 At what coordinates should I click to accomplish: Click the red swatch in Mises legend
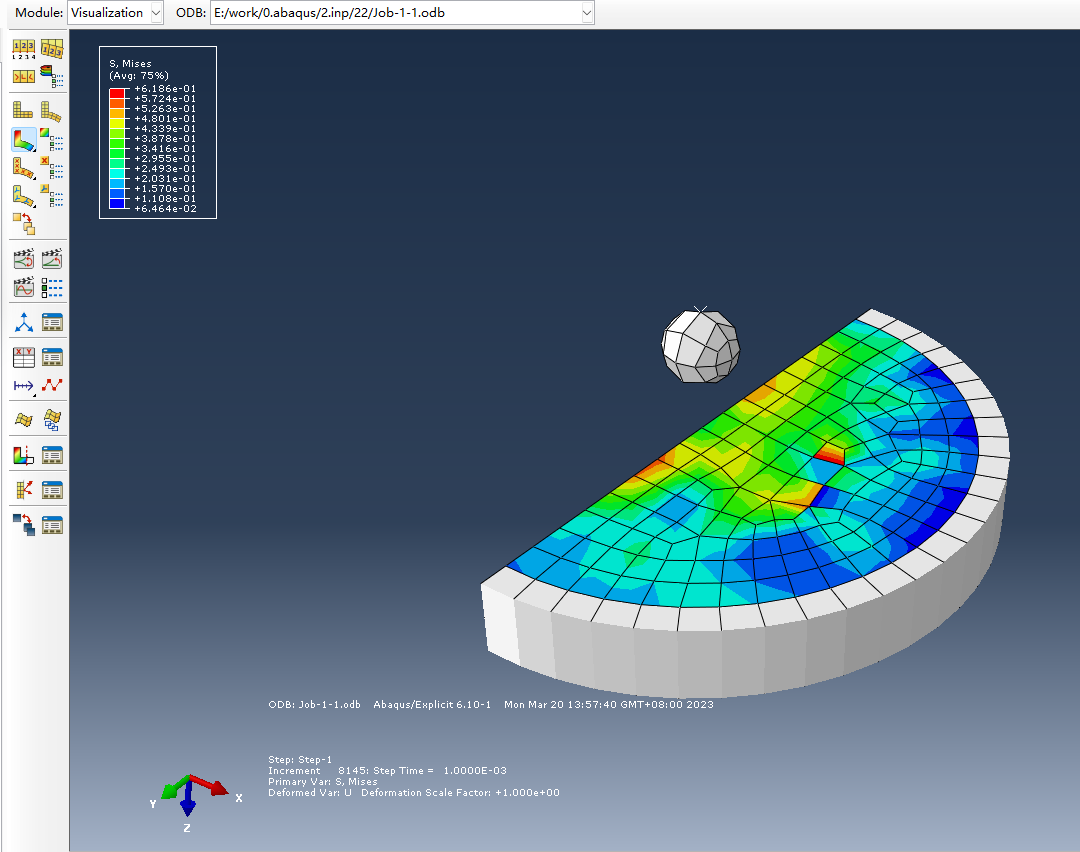117,90
